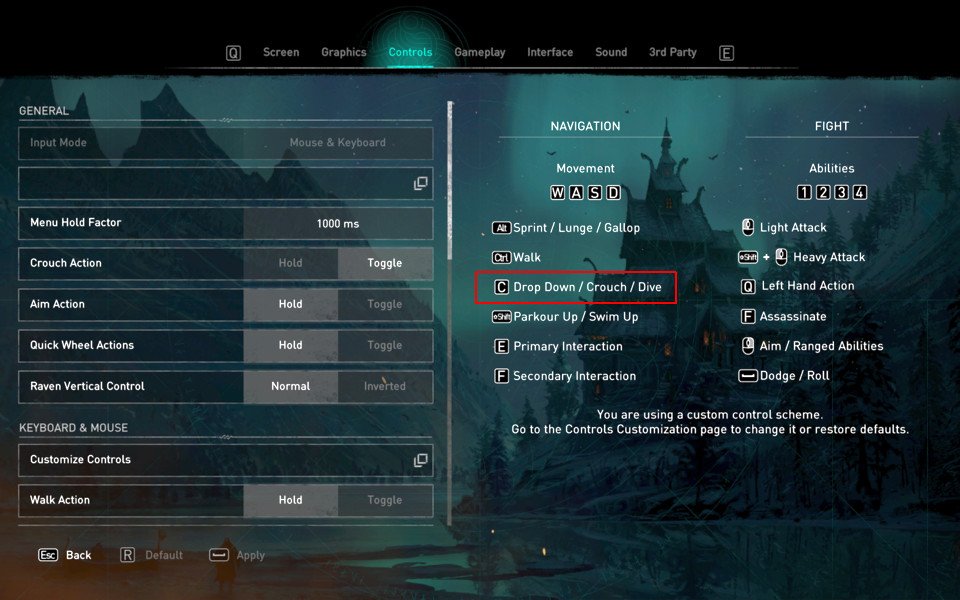Screen dimensions: 960x600
Task: Switch to the Graphics tab
Action: pos(343,53)
